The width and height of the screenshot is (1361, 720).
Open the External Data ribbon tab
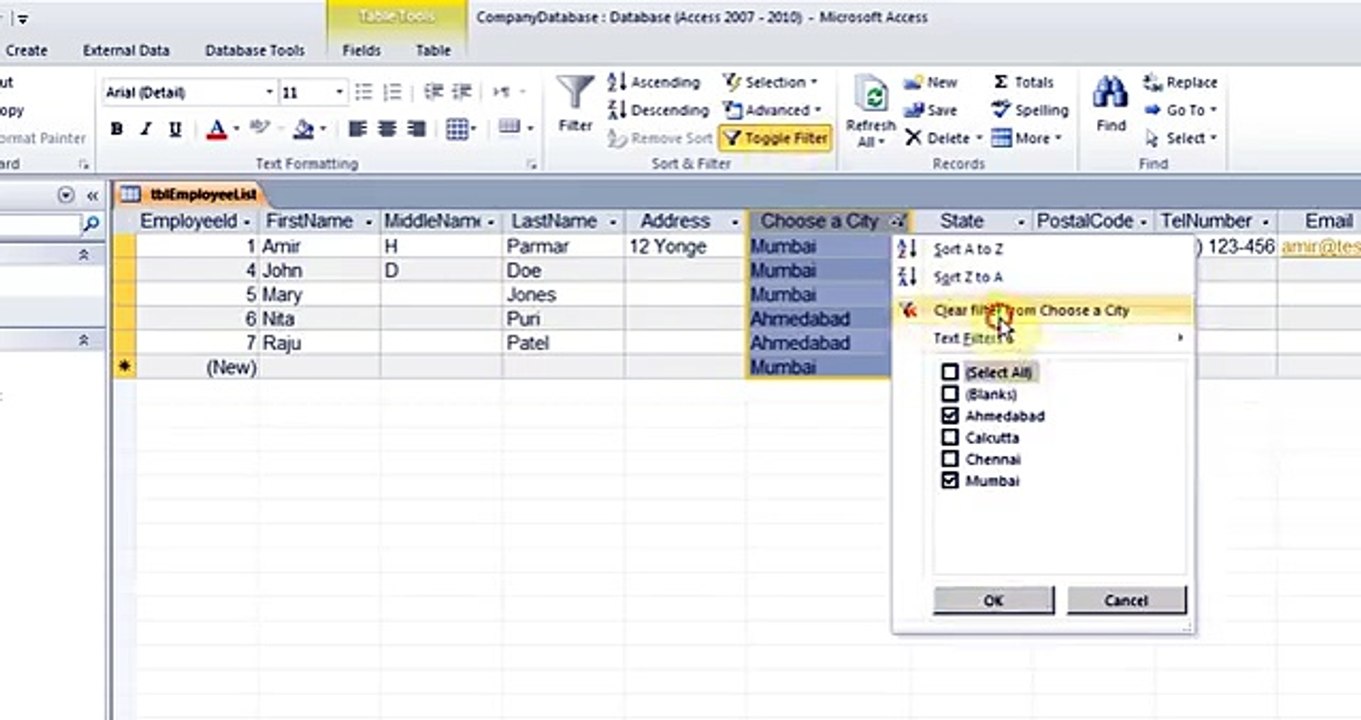click(x=126, y=50)
